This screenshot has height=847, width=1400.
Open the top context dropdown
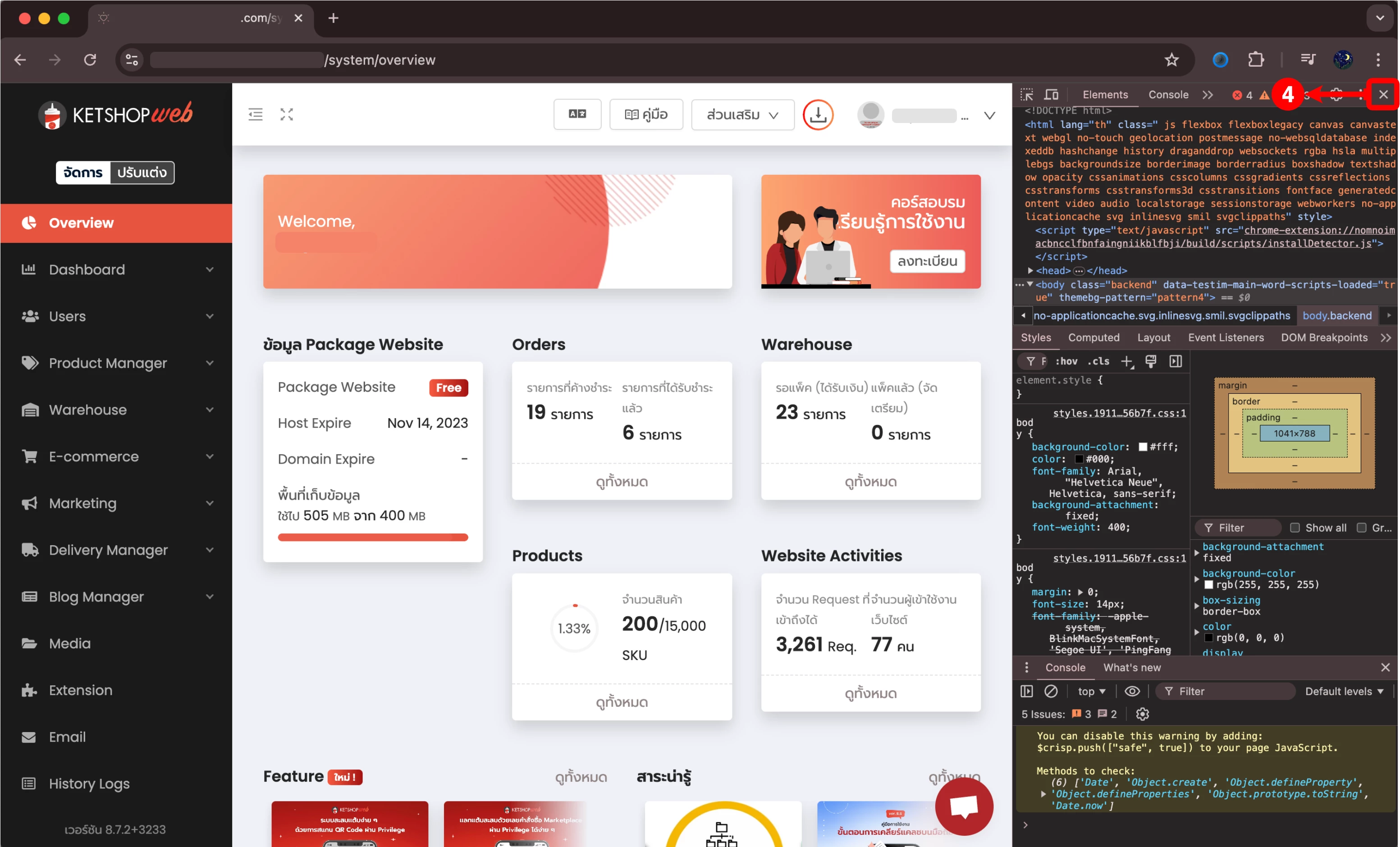[x=1092, y=692]
